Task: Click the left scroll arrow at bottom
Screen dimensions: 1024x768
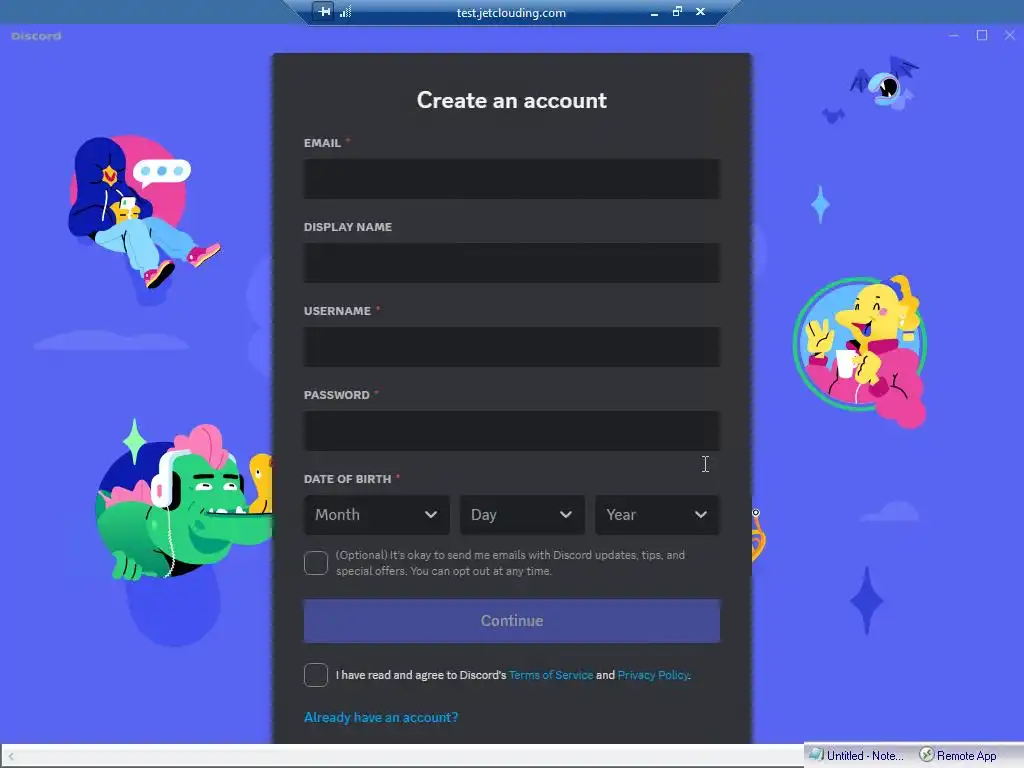Action: point(10,756)
